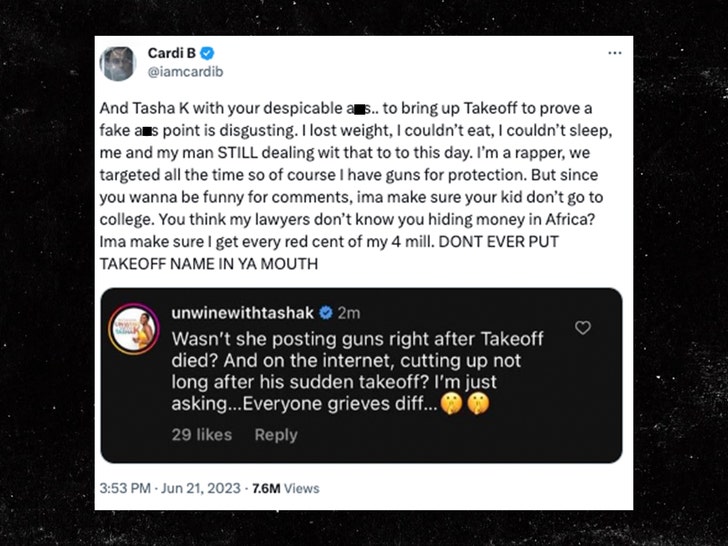View the 29 likes list

[x=203, y=434]
